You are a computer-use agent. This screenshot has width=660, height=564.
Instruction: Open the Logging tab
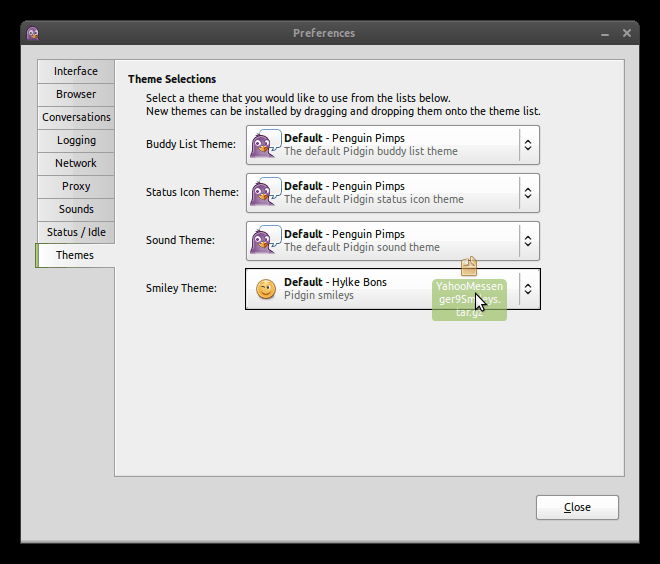point(76,140)
